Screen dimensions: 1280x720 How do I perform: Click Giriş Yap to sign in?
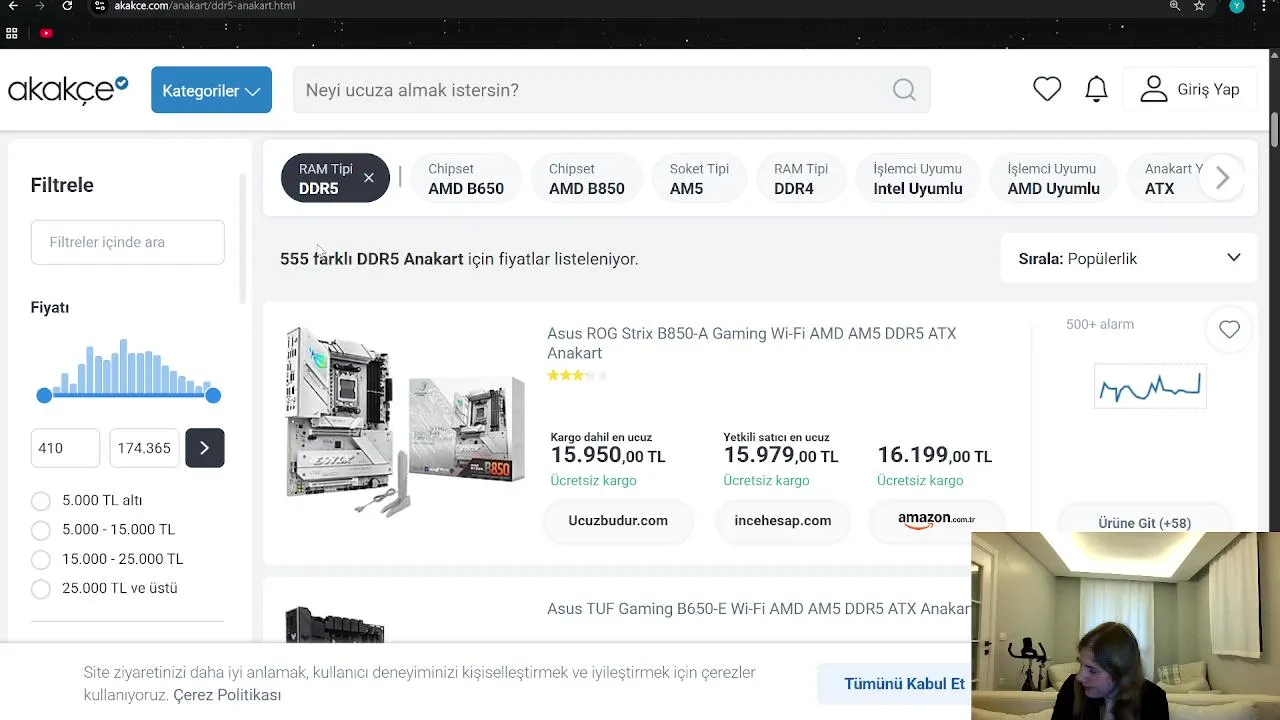1190,90
